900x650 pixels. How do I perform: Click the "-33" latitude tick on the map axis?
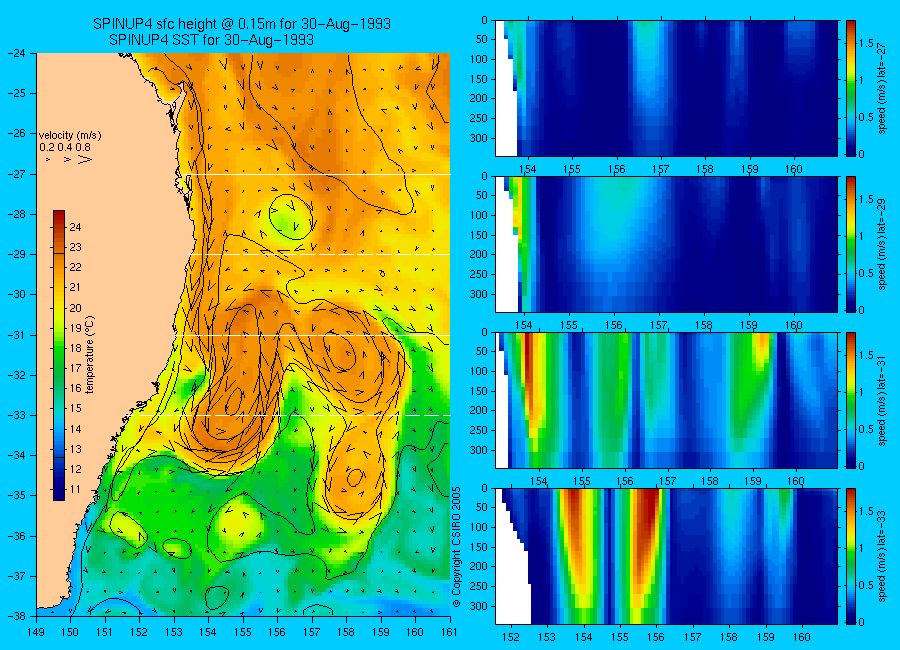[x=16, y=415]
